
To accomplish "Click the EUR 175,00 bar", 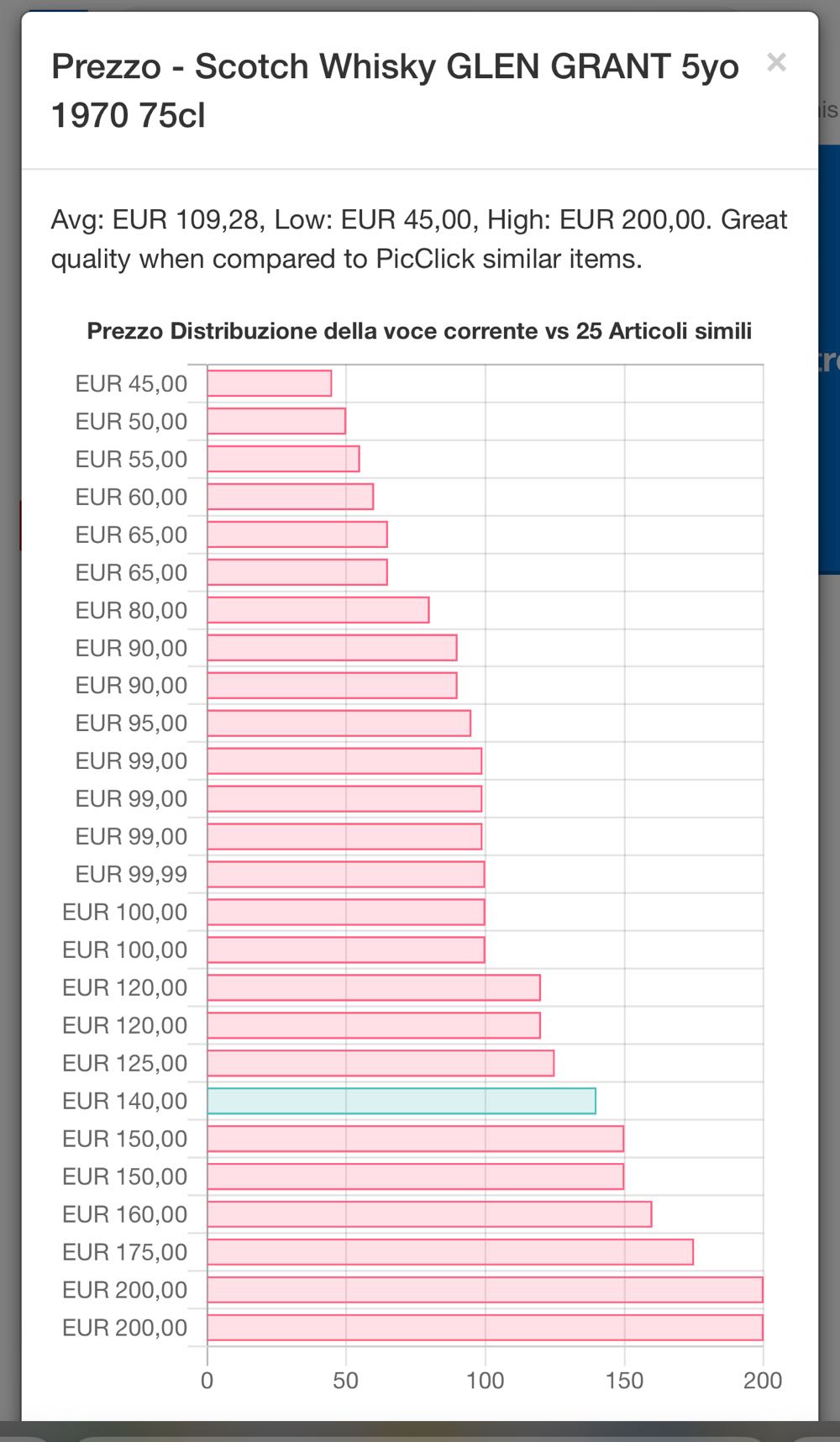I will (x=450, y=1252).
